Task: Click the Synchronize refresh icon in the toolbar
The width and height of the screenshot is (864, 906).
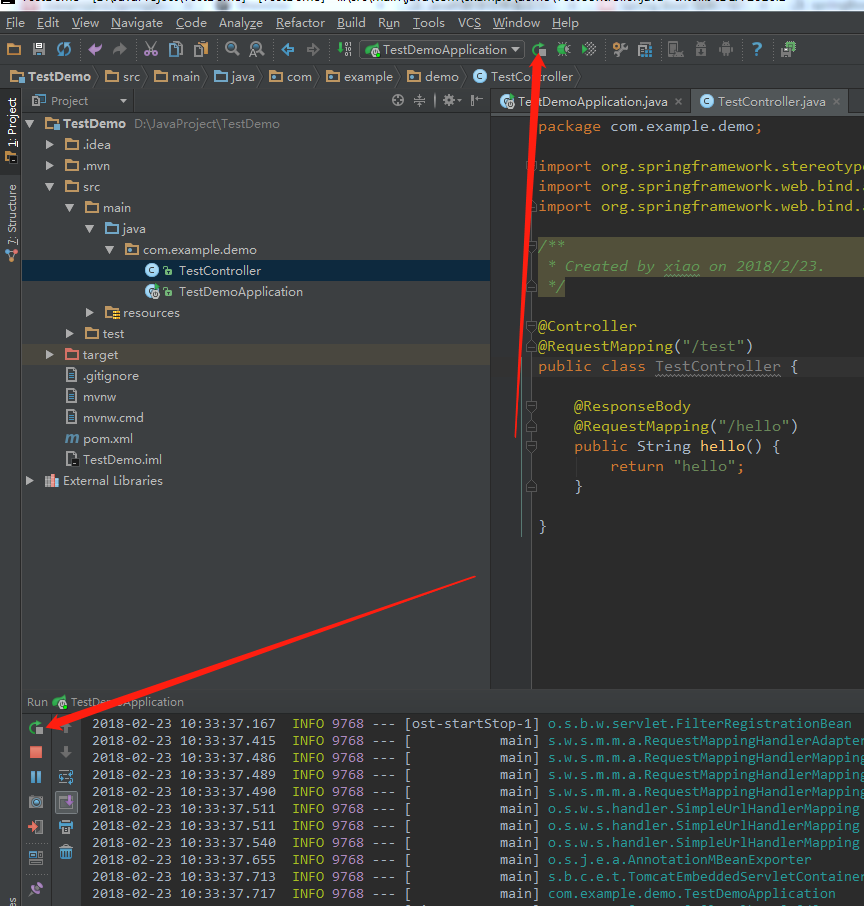Action: (x=64, y=50)
